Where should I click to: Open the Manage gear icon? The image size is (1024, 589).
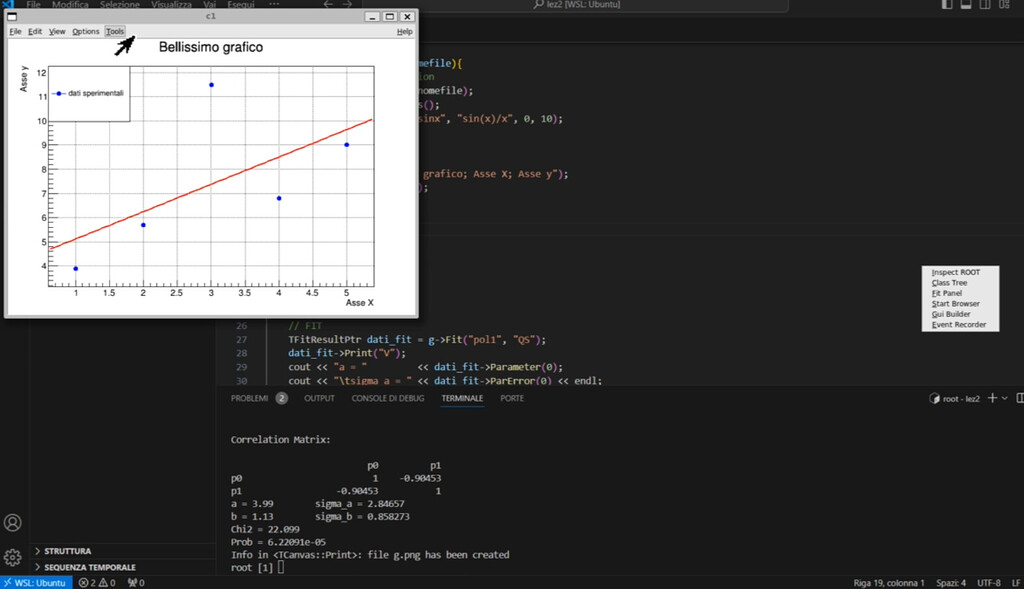(13, 557)
